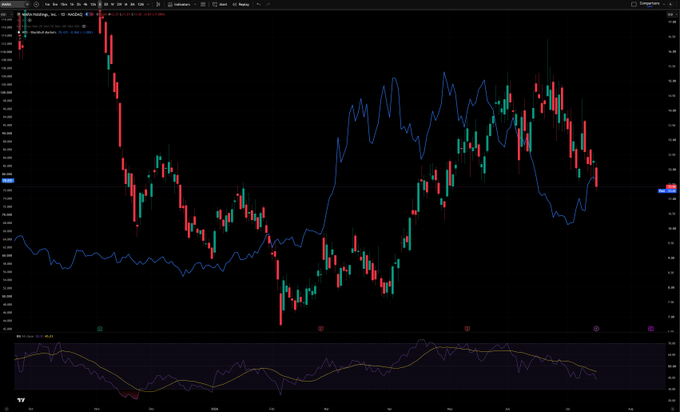Click the blue left-scale price label

point(7,180)
